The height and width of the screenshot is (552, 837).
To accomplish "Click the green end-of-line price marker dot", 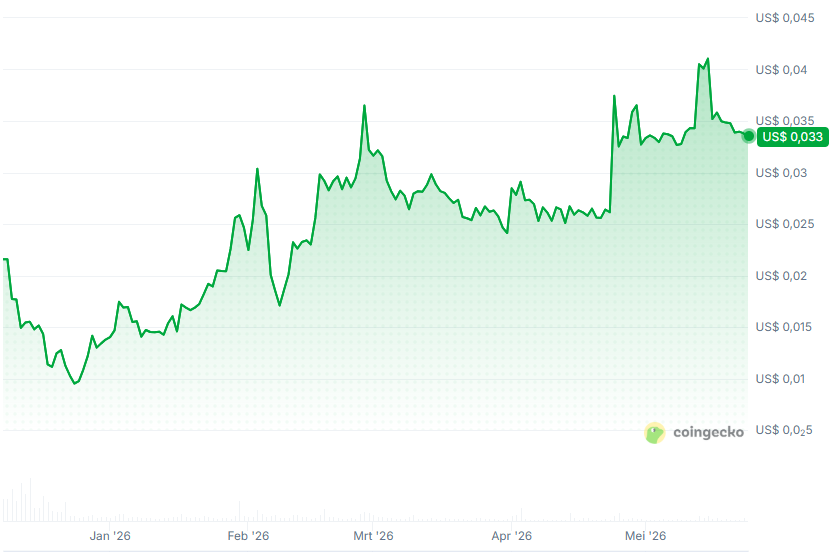I will point(748,136).
